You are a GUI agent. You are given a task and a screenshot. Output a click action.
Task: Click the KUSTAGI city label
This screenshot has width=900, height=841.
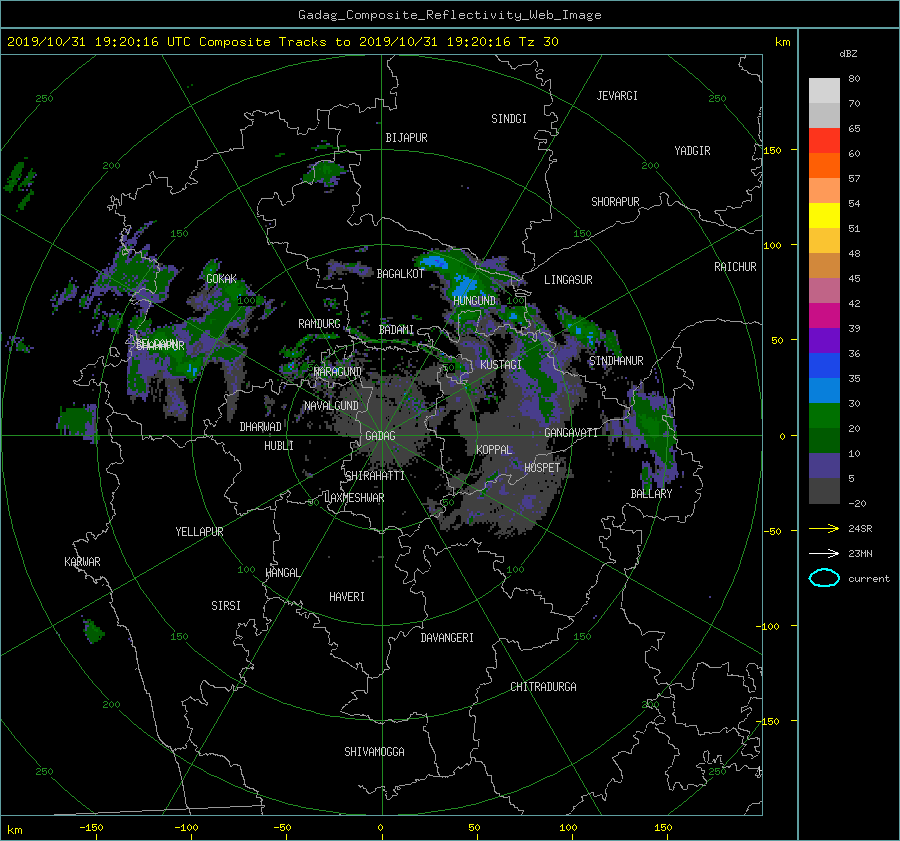[x=501, y=365]
